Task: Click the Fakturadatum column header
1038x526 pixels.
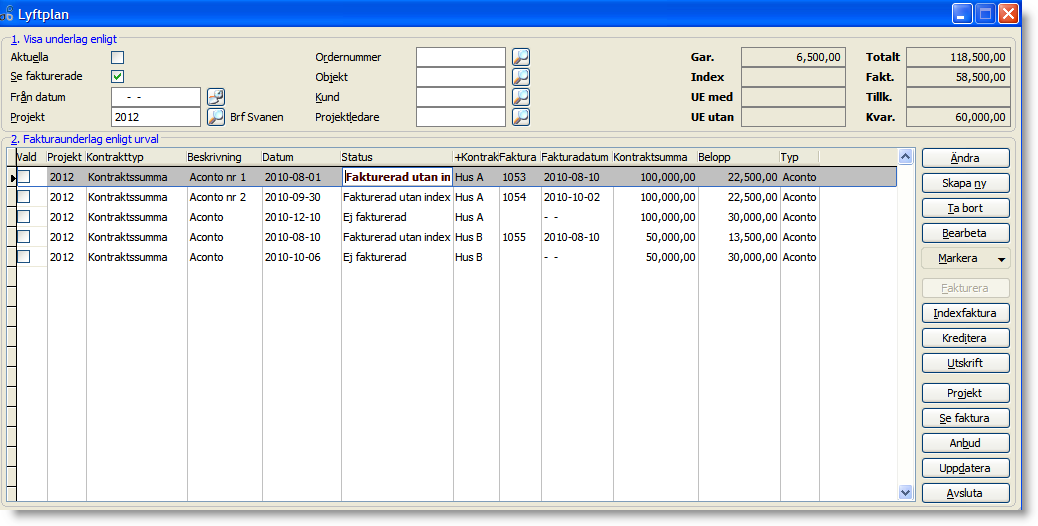Action: pyautogui.click(x=577, y=157)
